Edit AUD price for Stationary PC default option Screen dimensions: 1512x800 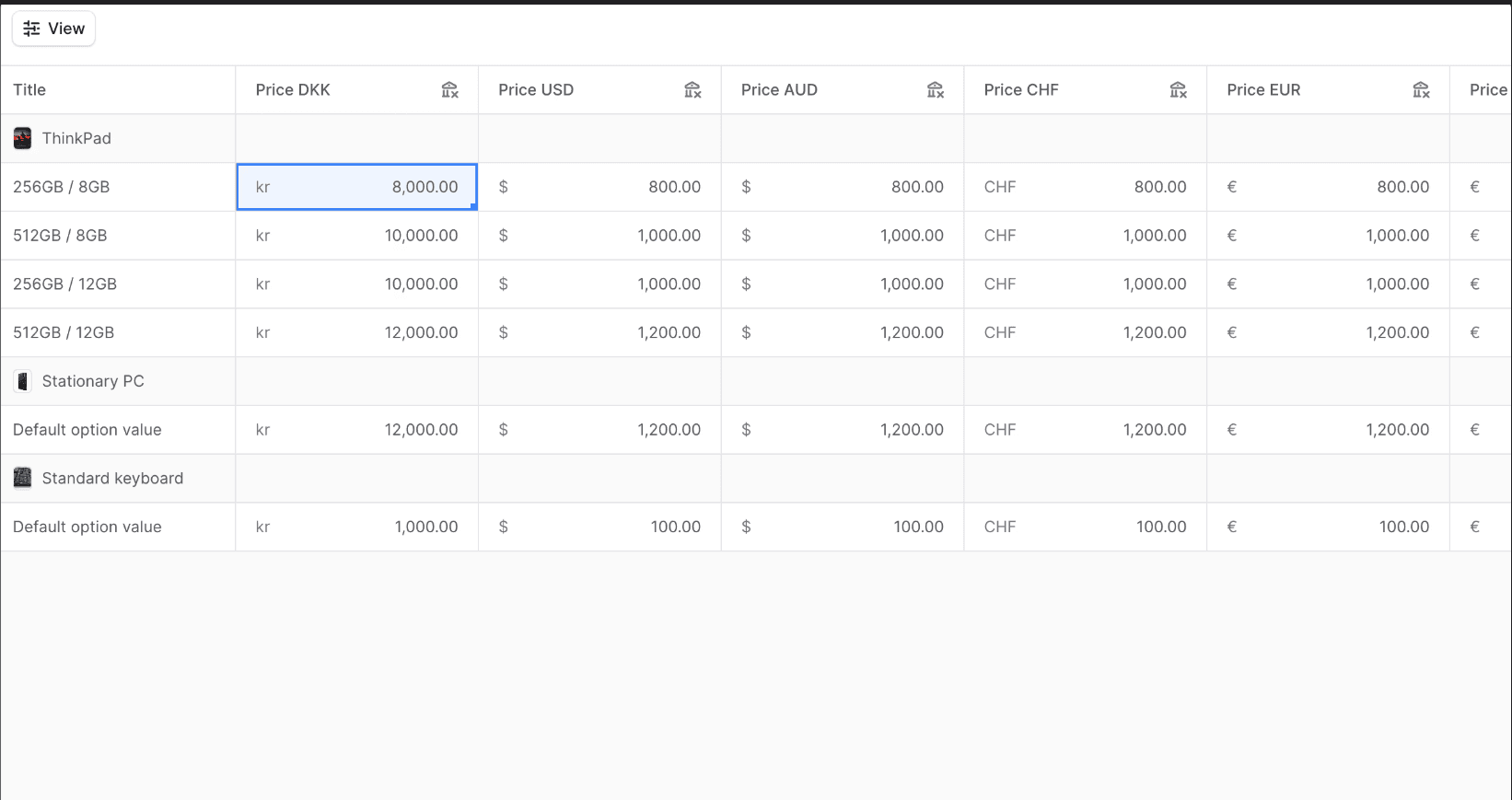coord(843,430)
